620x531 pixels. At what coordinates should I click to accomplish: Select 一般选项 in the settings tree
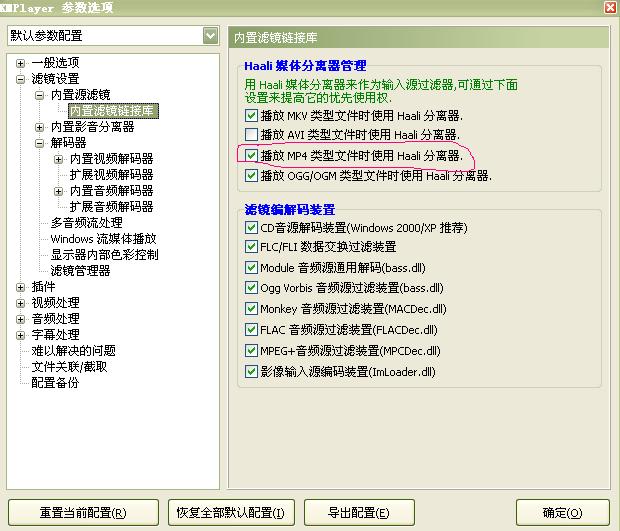(55, 62)
